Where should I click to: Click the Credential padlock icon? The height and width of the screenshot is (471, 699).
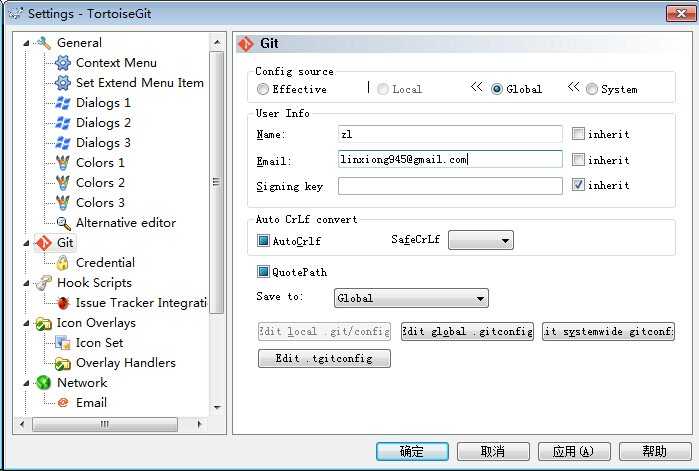(x=62, y=263)
